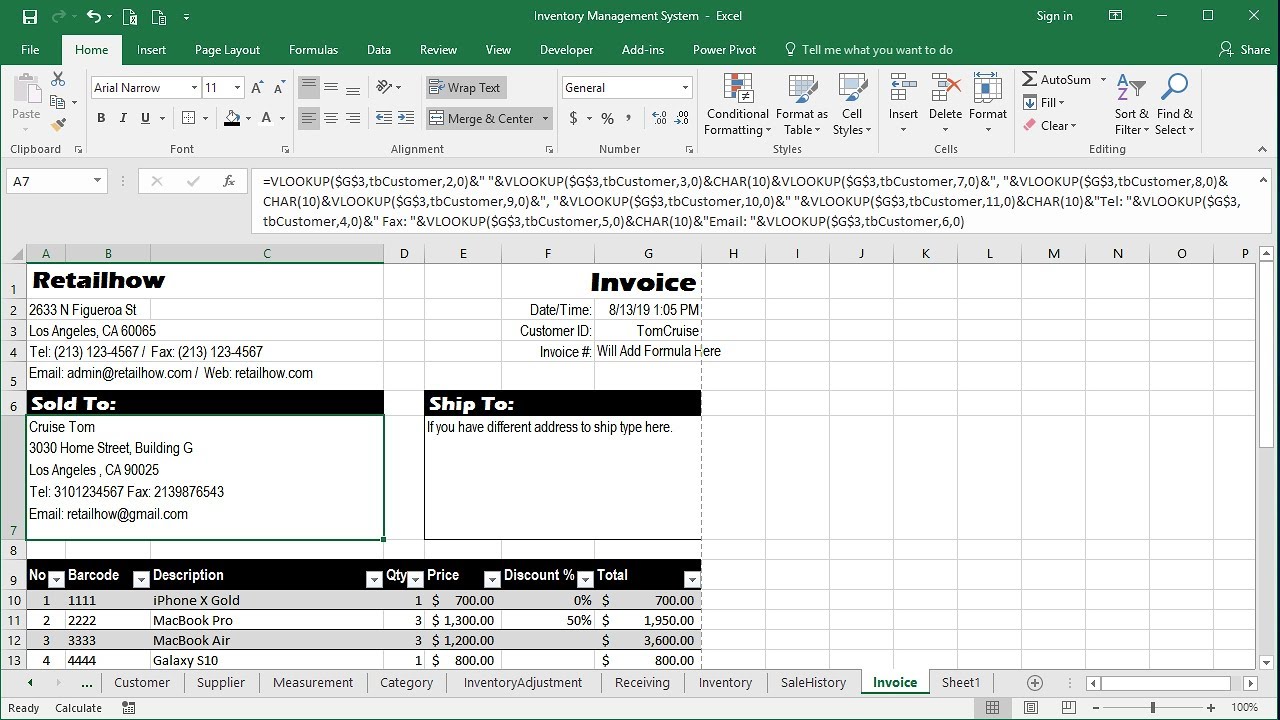Click Merge & Center button
The height and width of the screenshot is (720, 1280).
(x=482, y=118)
